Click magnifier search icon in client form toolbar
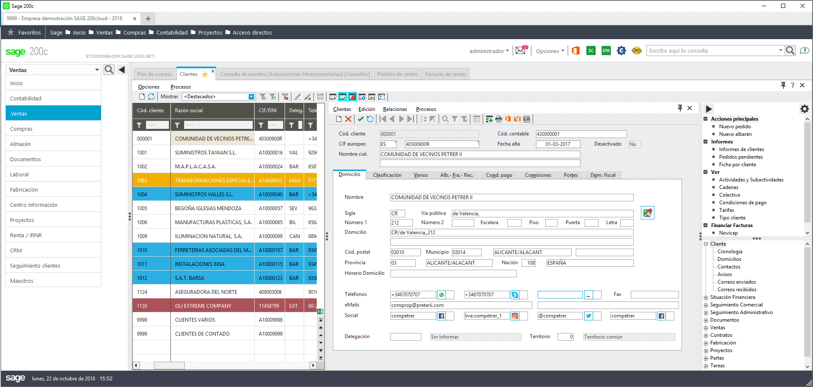Screen dimensions: 813x387 [445, 119]
